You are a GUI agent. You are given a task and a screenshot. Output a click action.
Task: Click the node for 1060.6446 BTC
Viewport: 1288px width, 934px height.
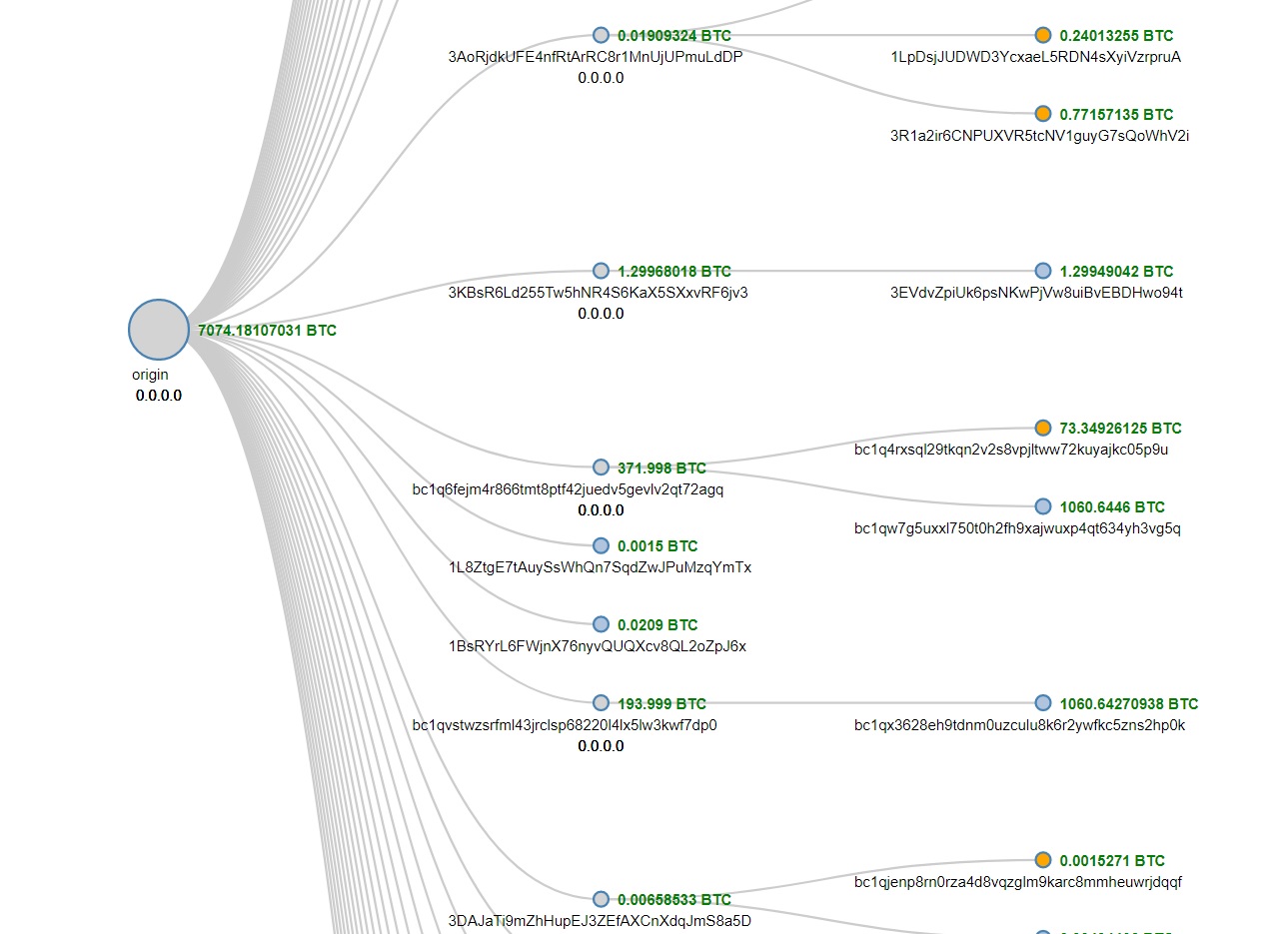(1043, 506)
